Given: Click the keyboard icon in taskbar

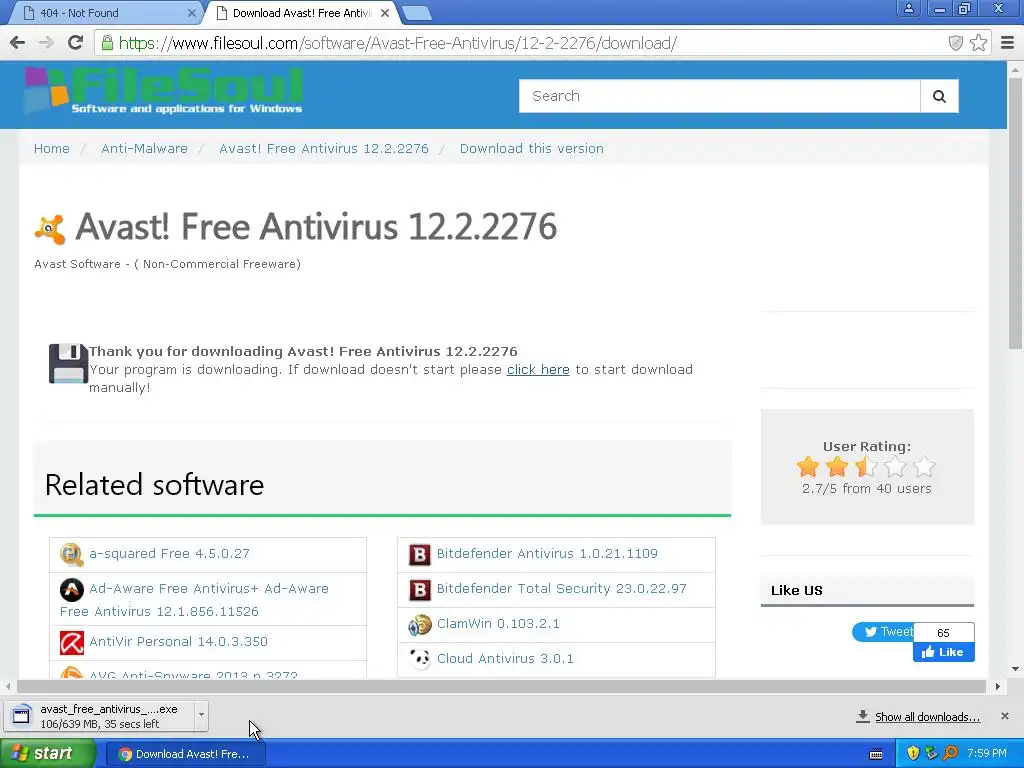Looking at the screenshot, I should click(x=876, y=754).
